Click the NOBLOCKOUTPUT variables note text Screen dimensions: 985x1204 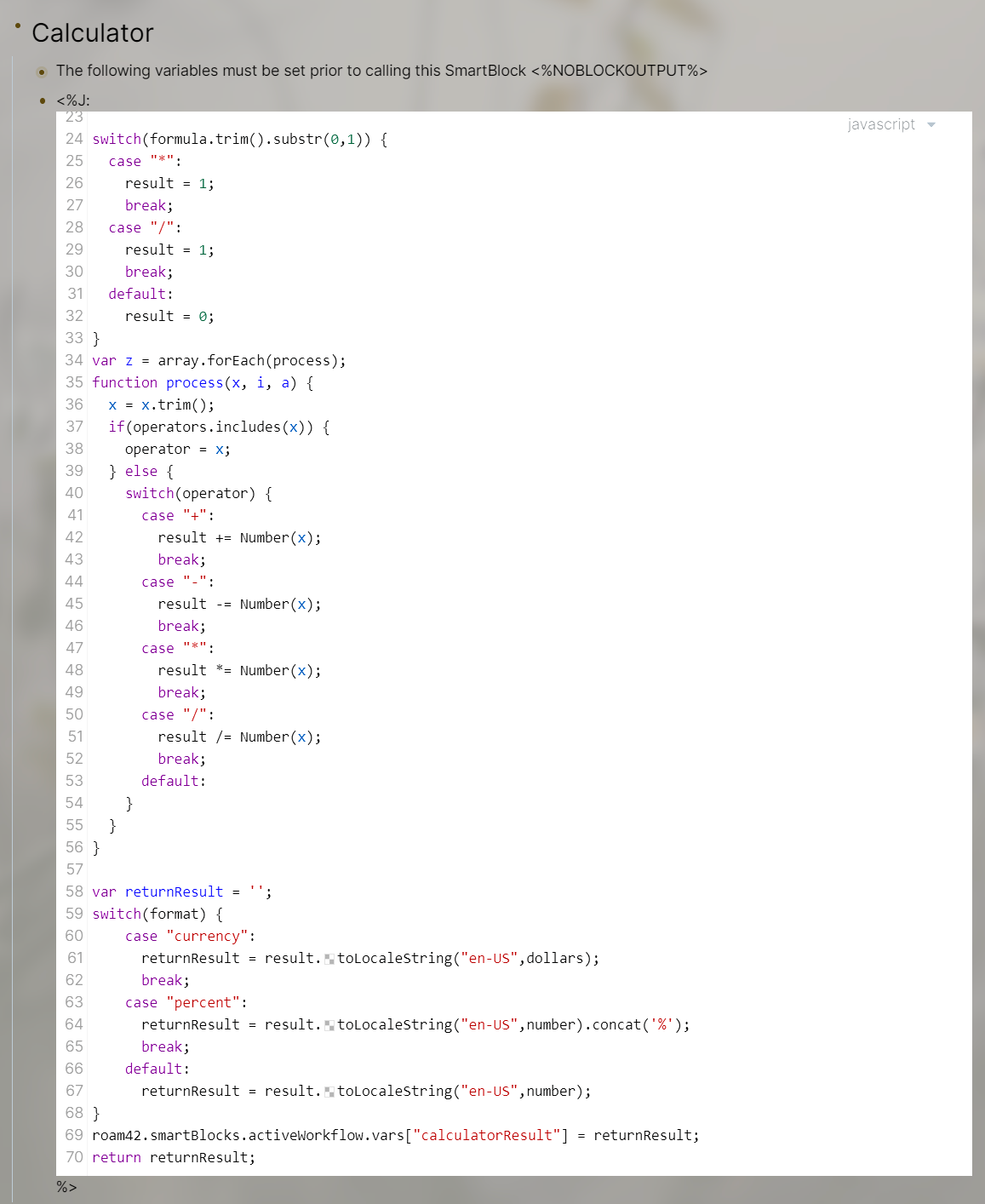coord(381,71)
